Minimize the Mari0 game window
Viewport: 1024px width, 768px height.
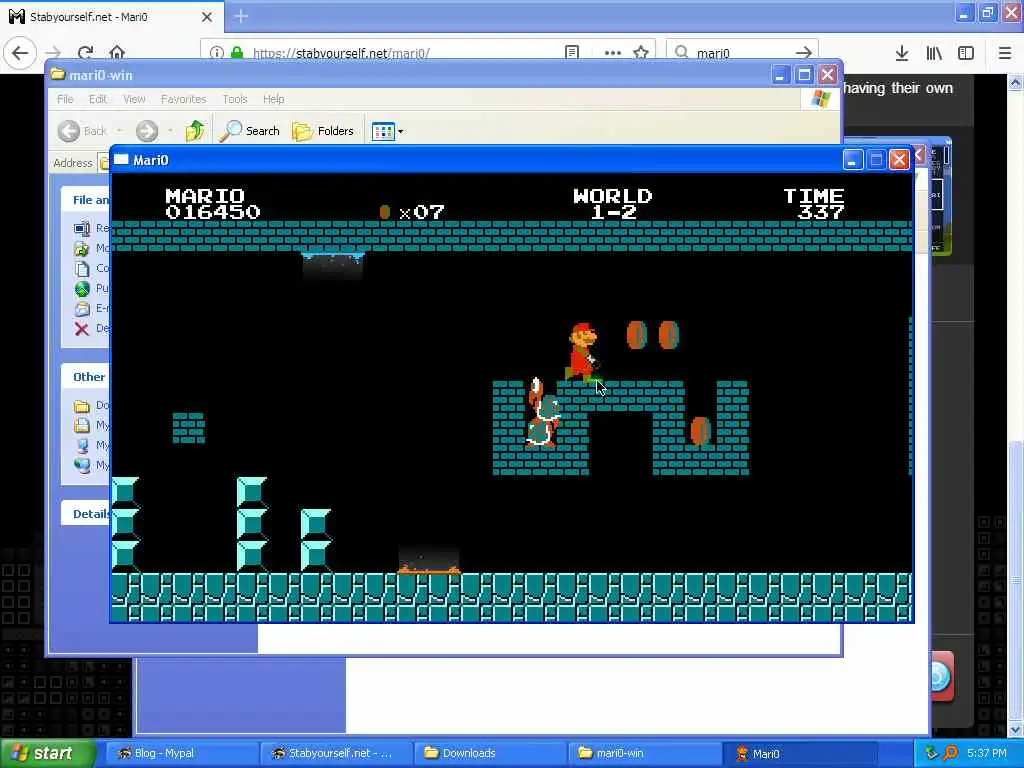(852, 160)
